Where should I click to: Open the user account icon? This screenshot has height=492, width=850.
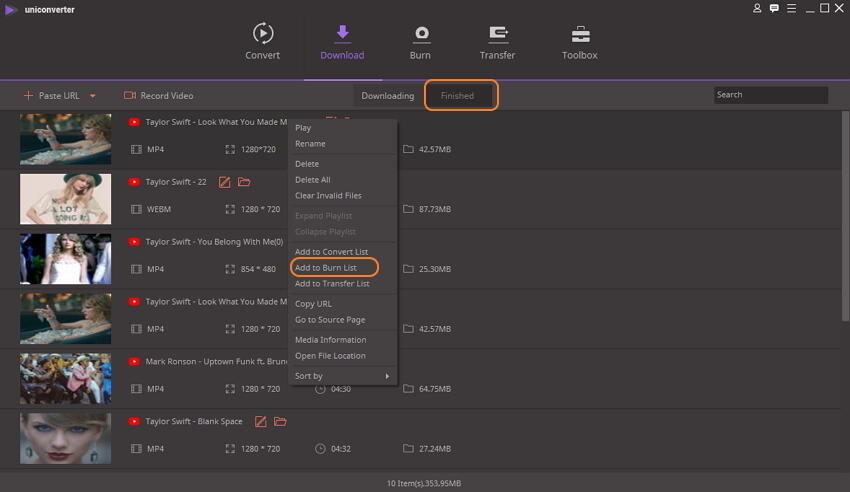(x=757, y=8)
